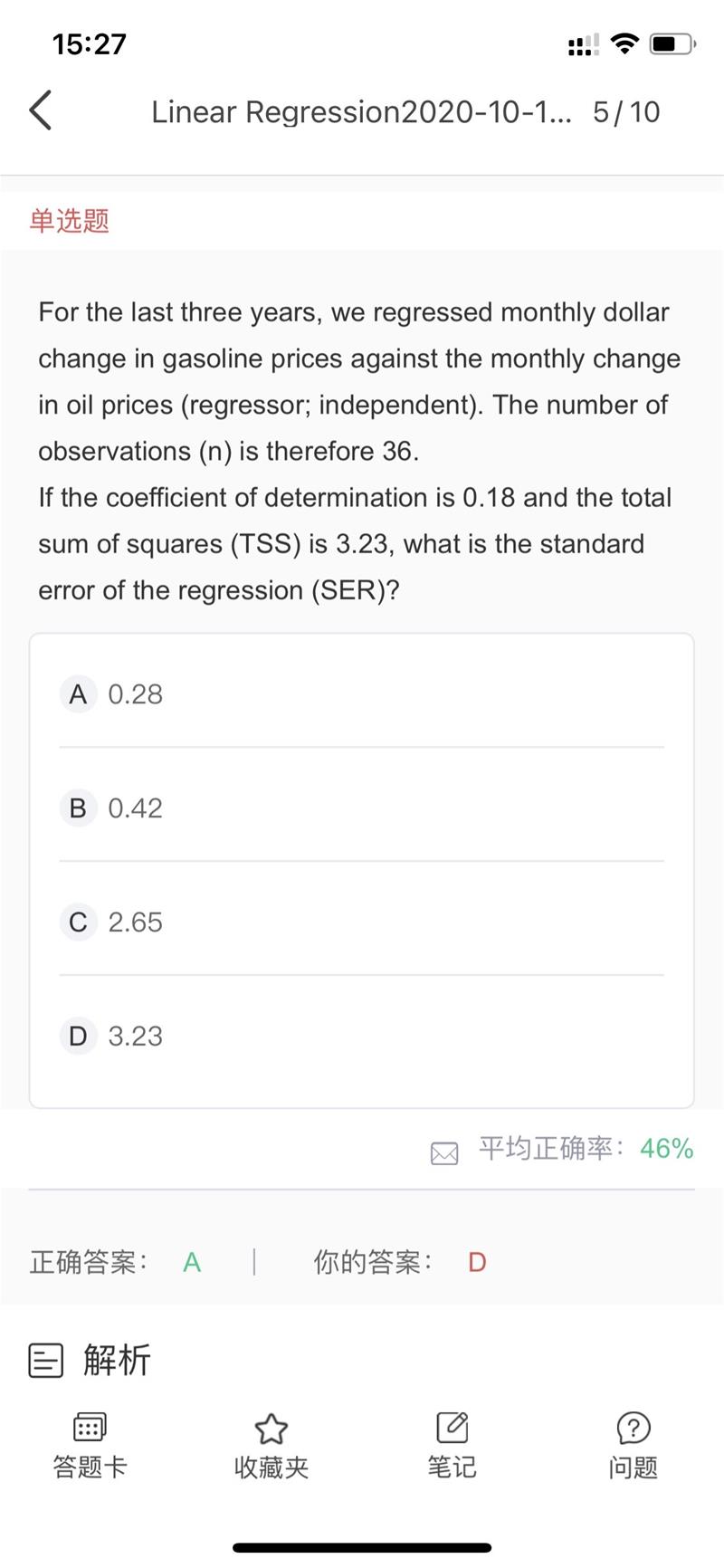Tap the 平均正确率 46% statistic
Screen dimensions: 724x1568
tap(586, 1149)
